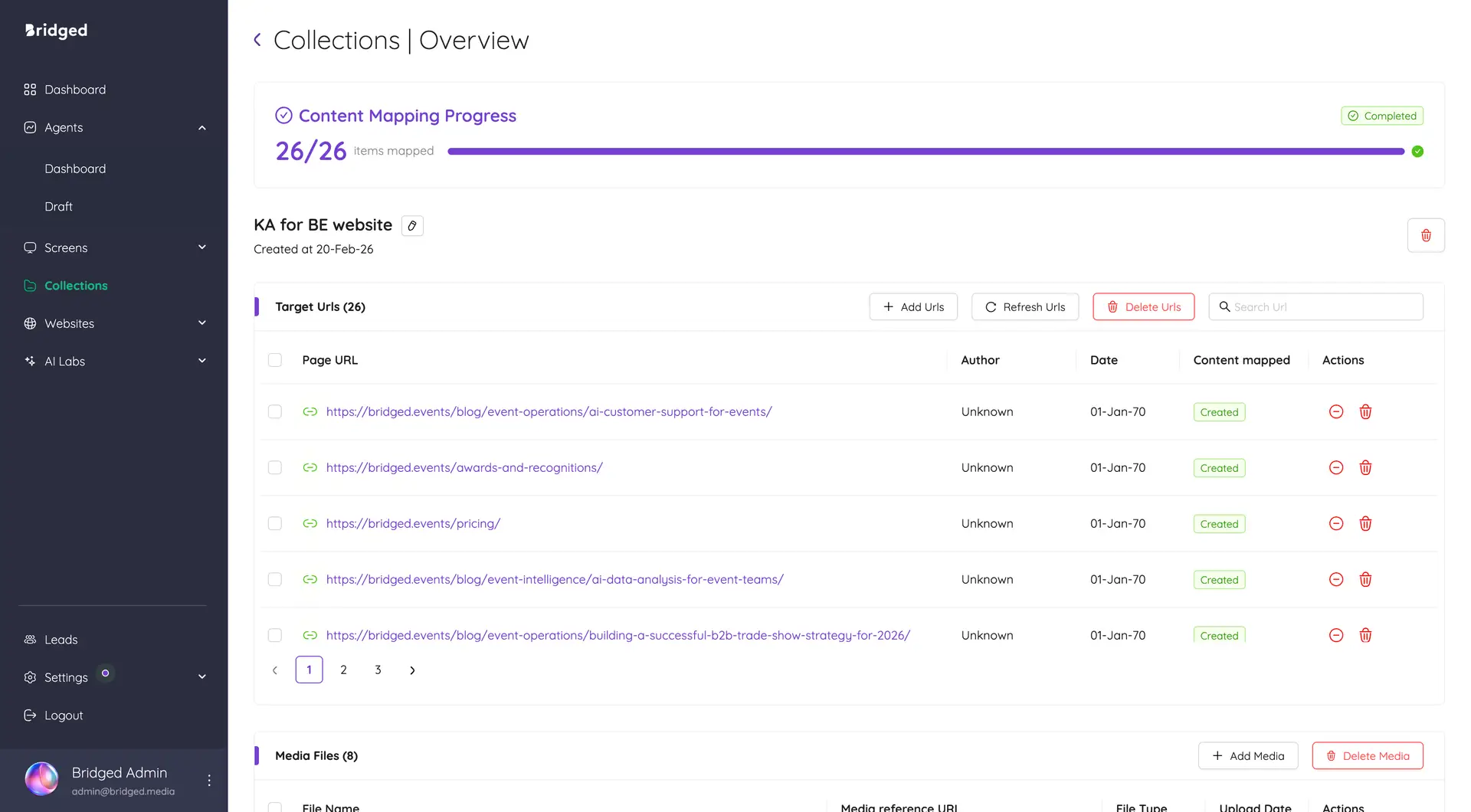The image size is (1471, 812).
Task: Select all URLs with the header checkbox
Action: [275, 360]
